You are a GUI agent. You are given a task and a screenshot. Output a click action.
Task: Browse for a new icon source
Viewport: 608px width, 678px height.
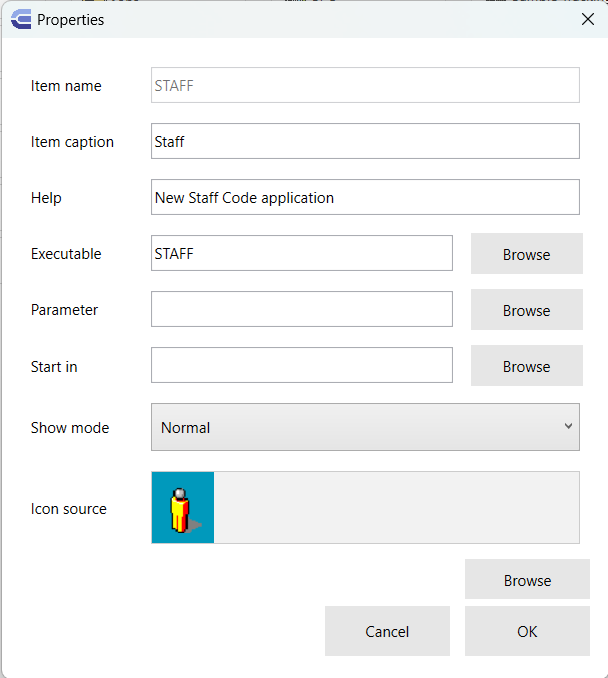527,580
